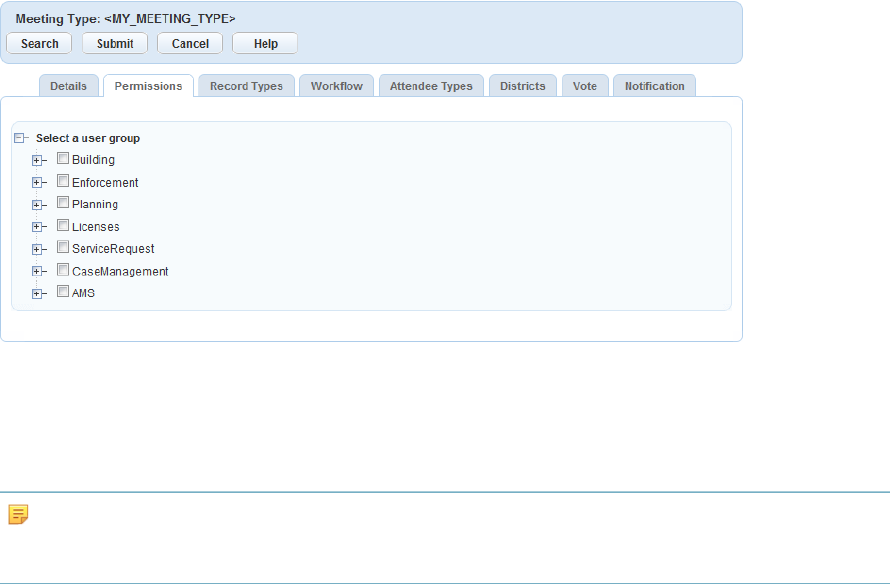The image size is (890, 584).
Task: Expand the Building tree node
Action: (x=37, y=161)
